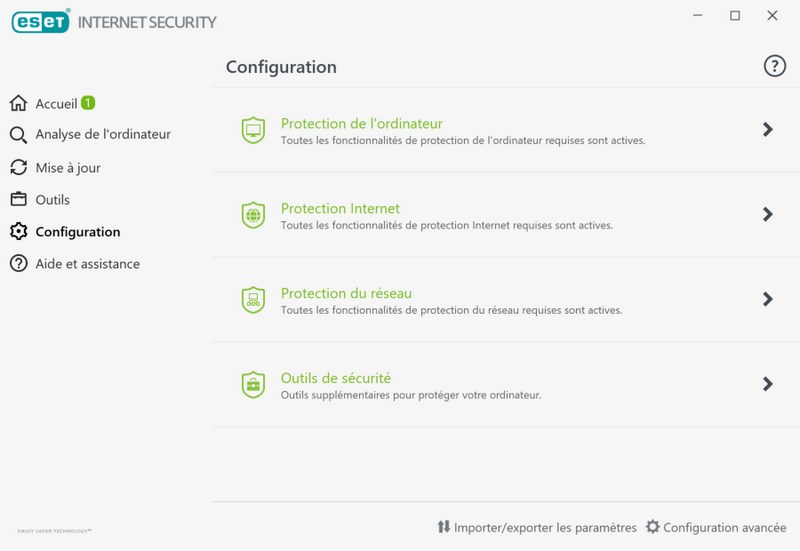Image resolution: width=800 pixels, height=551 pixels.
Task: Click the Protection Internet globe shield icon
Action: coord(253,215)
